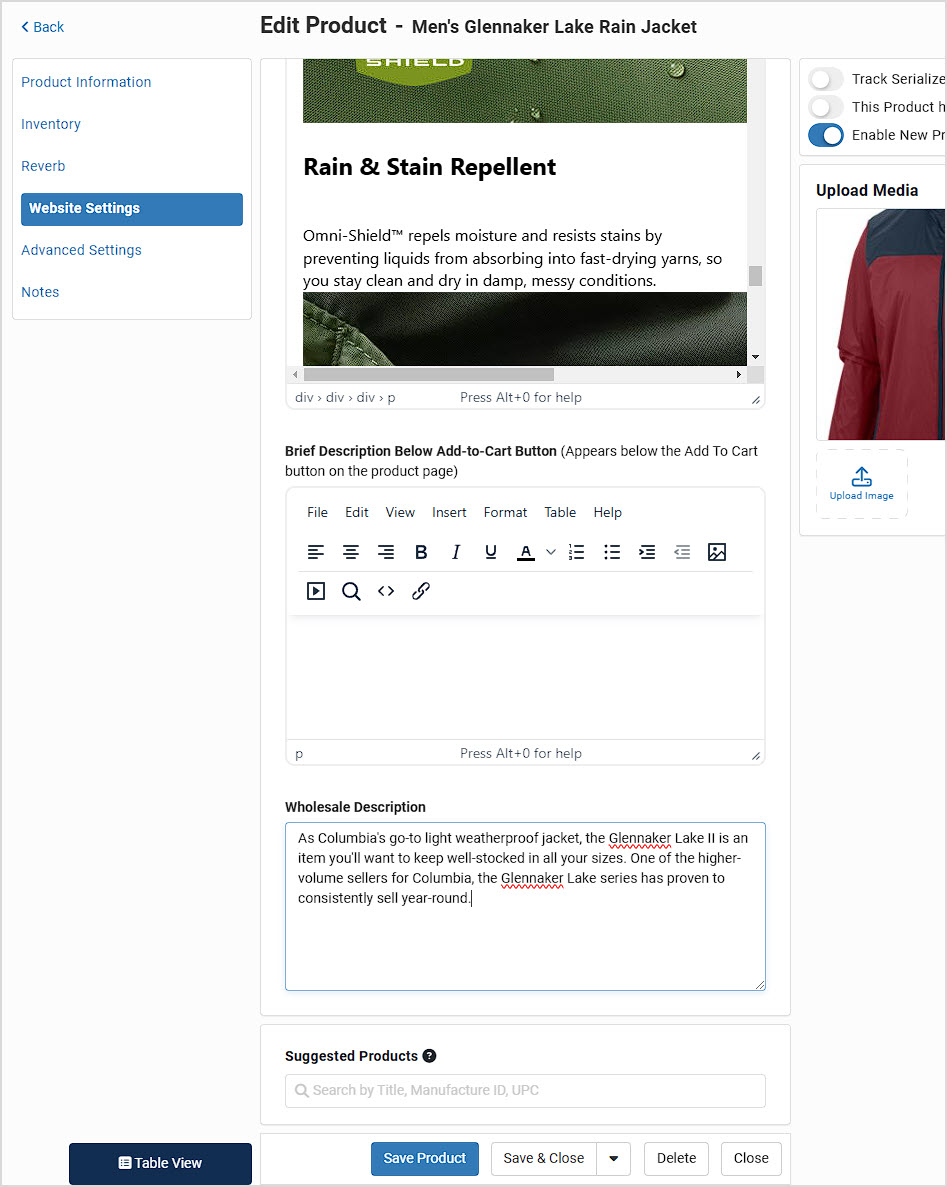
Task: Click the upper editor's vertical scrollbar thumb
Action: 755,276
